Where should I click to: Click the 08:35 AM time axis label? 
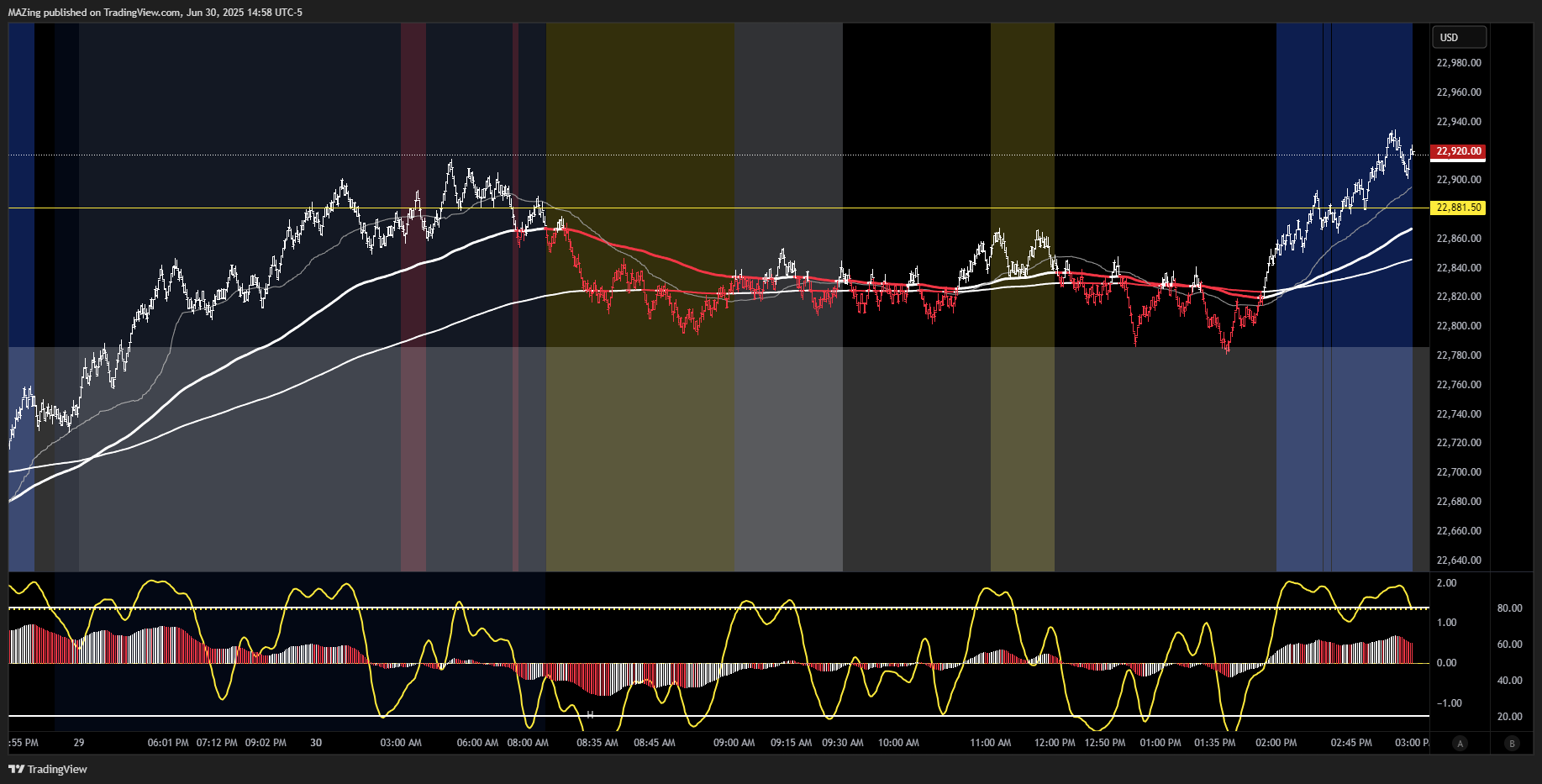pyautogui.click(x=597, y=743)
